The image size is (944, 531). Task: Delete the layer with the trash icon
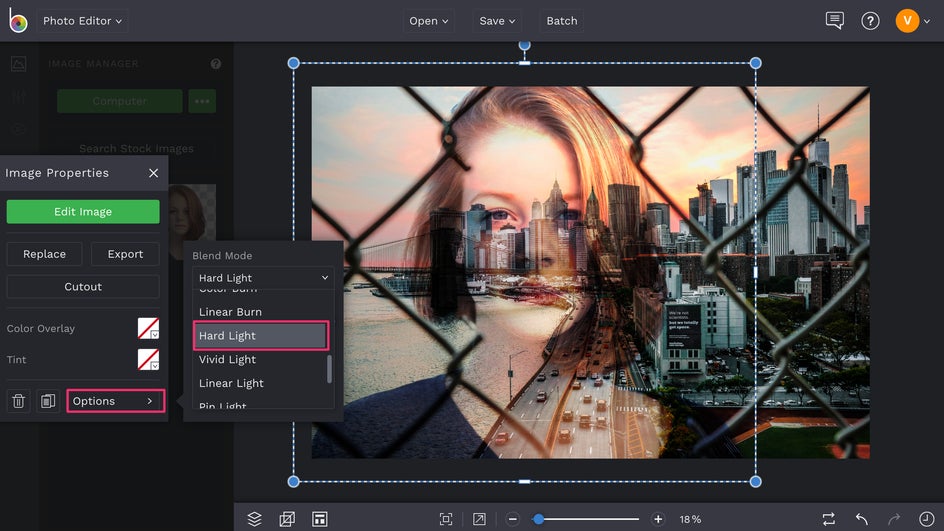19,401
